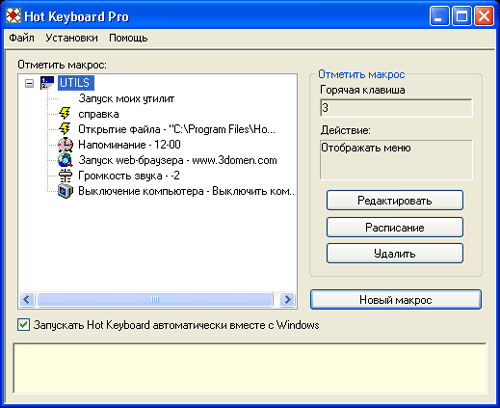Create macro with Новый макрос button
This screenshot has width=500, height=408.
point(396,300)
